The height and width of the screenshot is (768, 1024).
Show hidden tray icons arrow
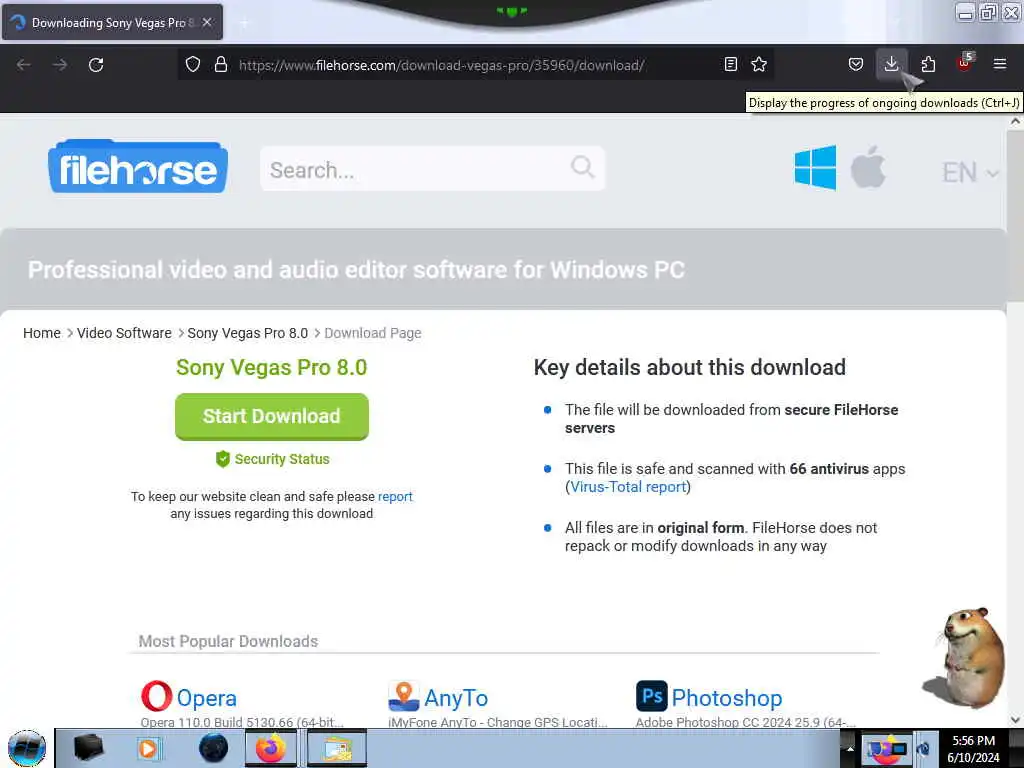pyautogui.click(x=850, y=748)
